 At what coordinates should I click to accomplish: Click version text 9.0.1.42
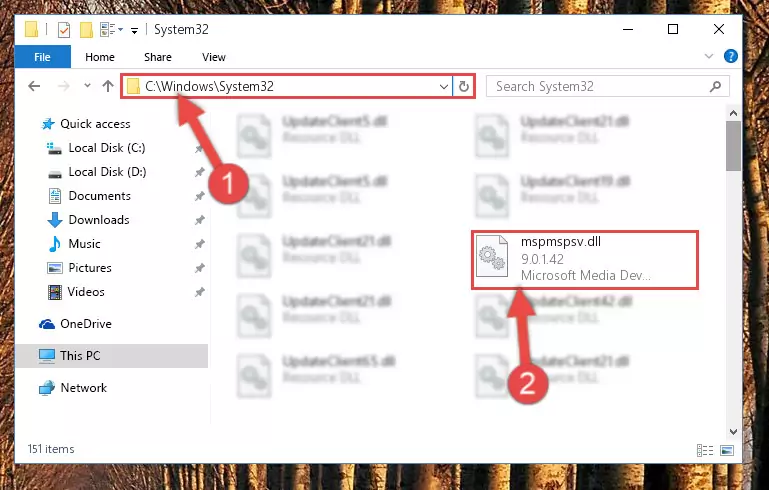point(542,259)
